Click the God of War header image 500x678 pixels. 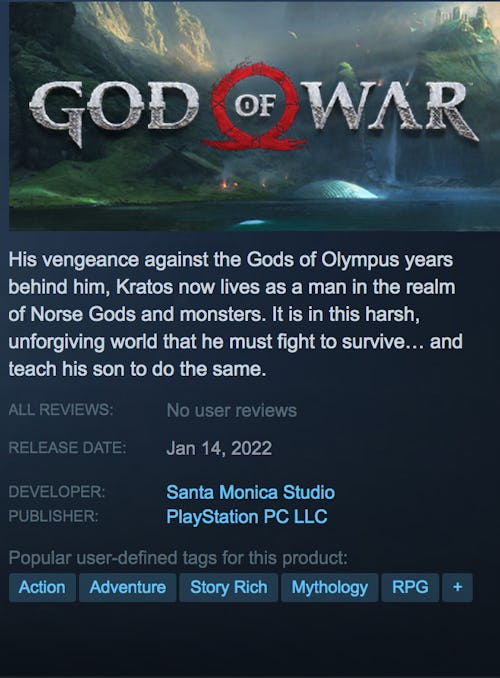pyautogui.click(x=254, y=116)
